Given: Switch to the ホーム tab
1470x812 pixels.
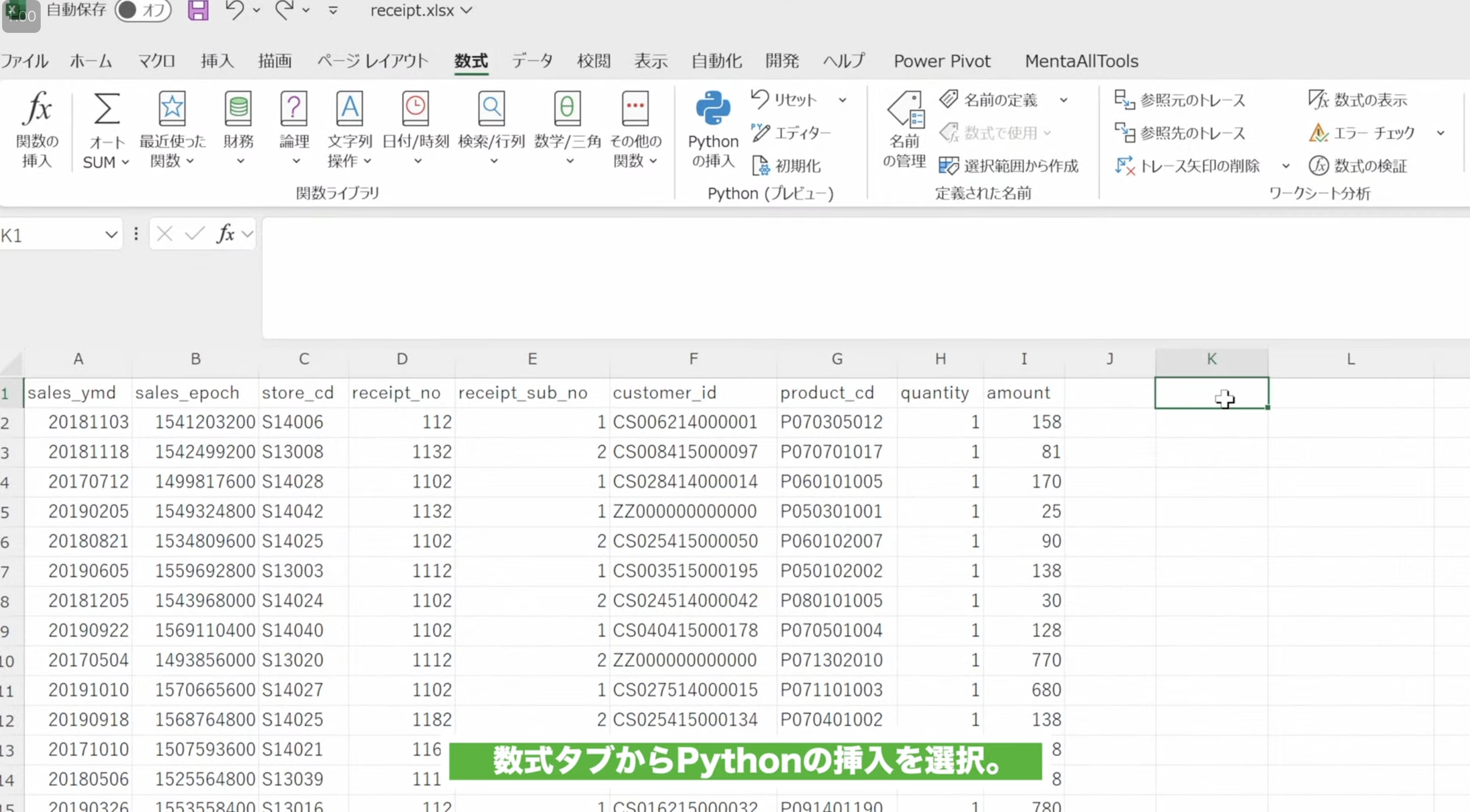Looking at the screenshot, I should point(91,61).
